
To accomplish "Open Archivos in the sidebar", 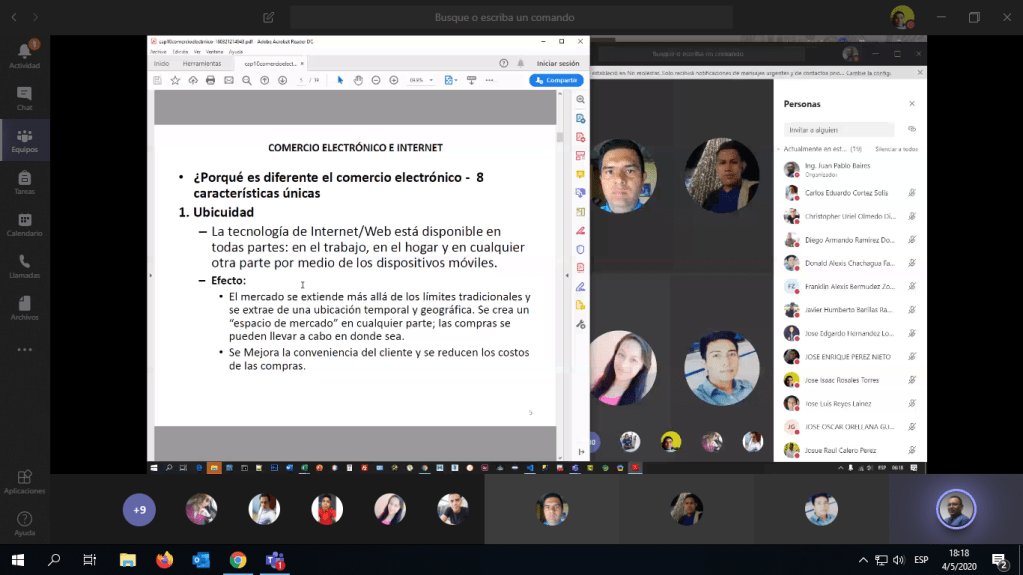I will (24, 308).
